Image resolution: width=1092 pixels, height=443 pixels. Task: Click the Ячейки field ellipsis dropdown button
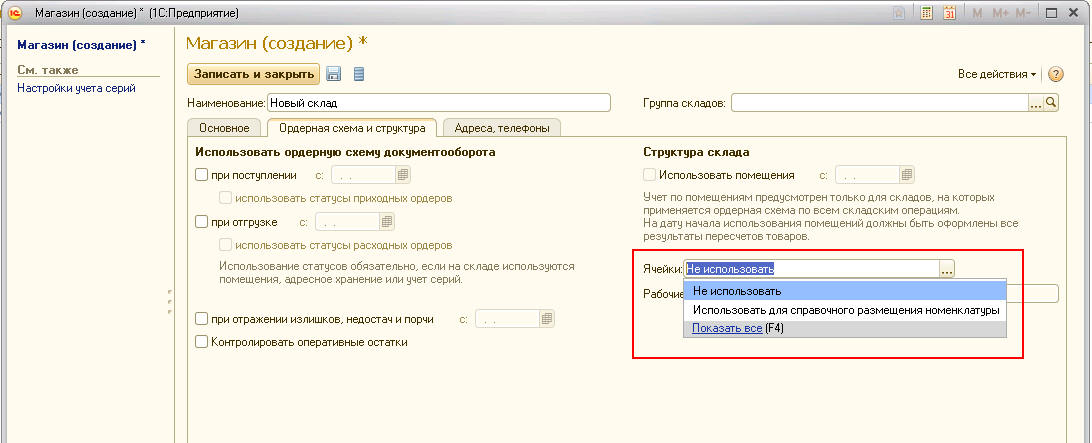point(946,269)
